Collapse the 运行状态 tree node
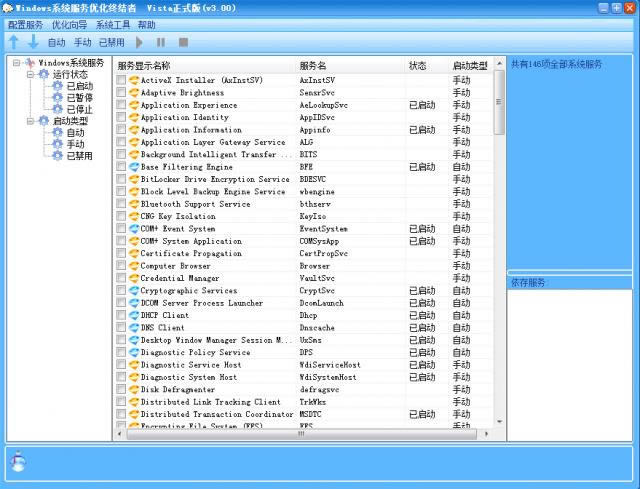The height and width of the screenshot is (489, 640). pos(31,75)
